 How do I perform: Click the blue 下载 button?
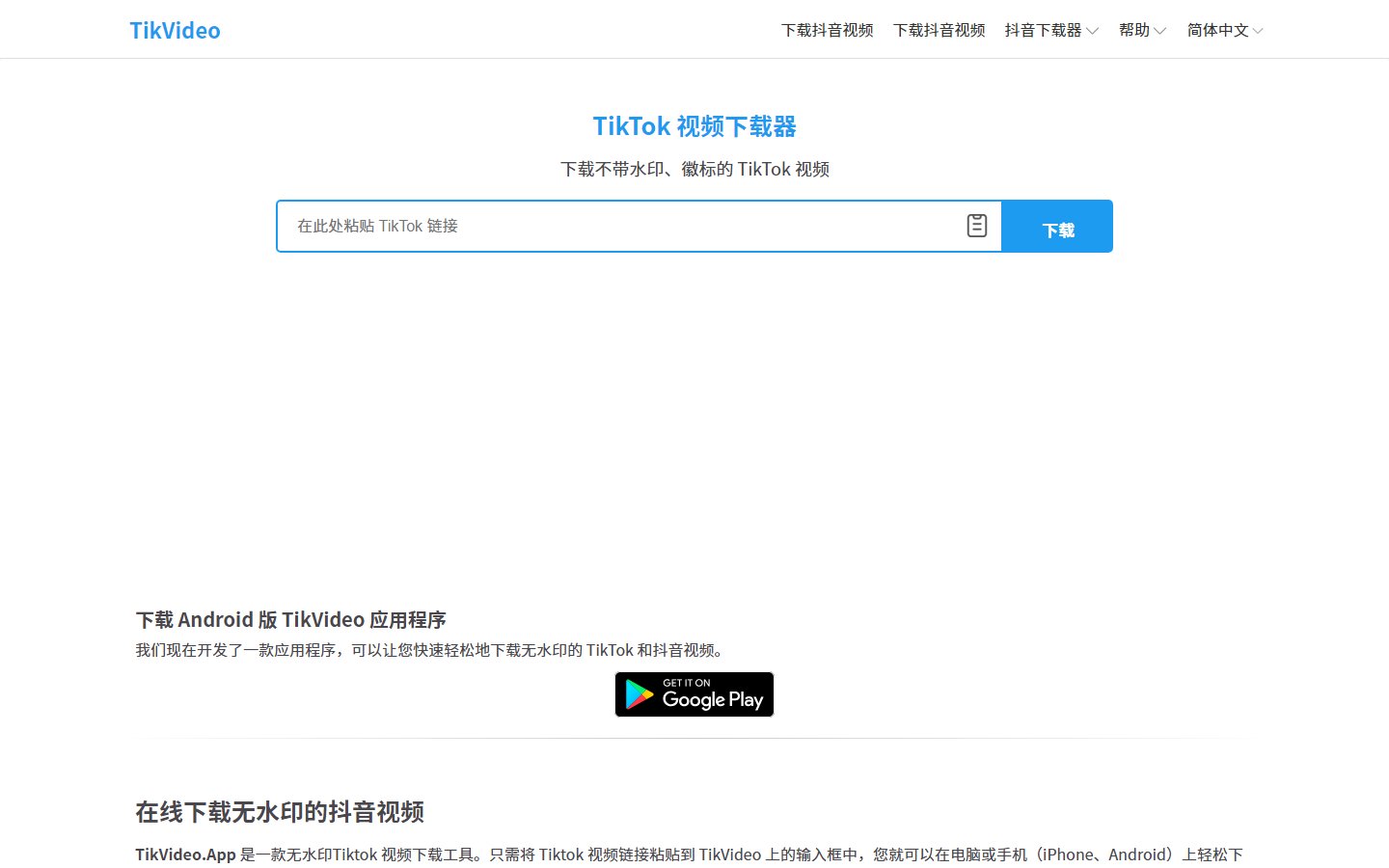coord(1057,226)
